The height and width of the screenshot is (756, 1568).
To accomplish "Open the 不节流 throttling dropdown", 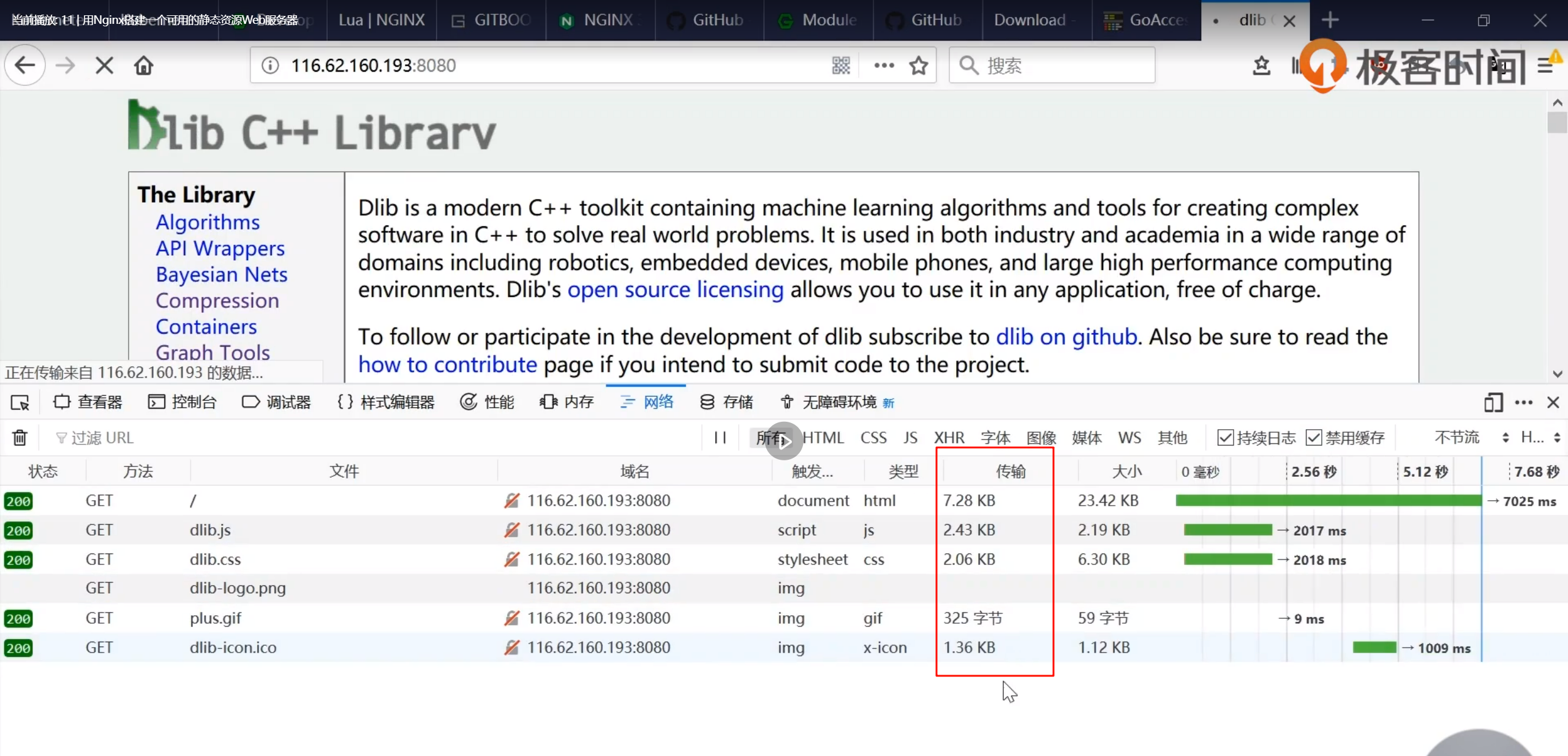I will (x=1471, y=438).
